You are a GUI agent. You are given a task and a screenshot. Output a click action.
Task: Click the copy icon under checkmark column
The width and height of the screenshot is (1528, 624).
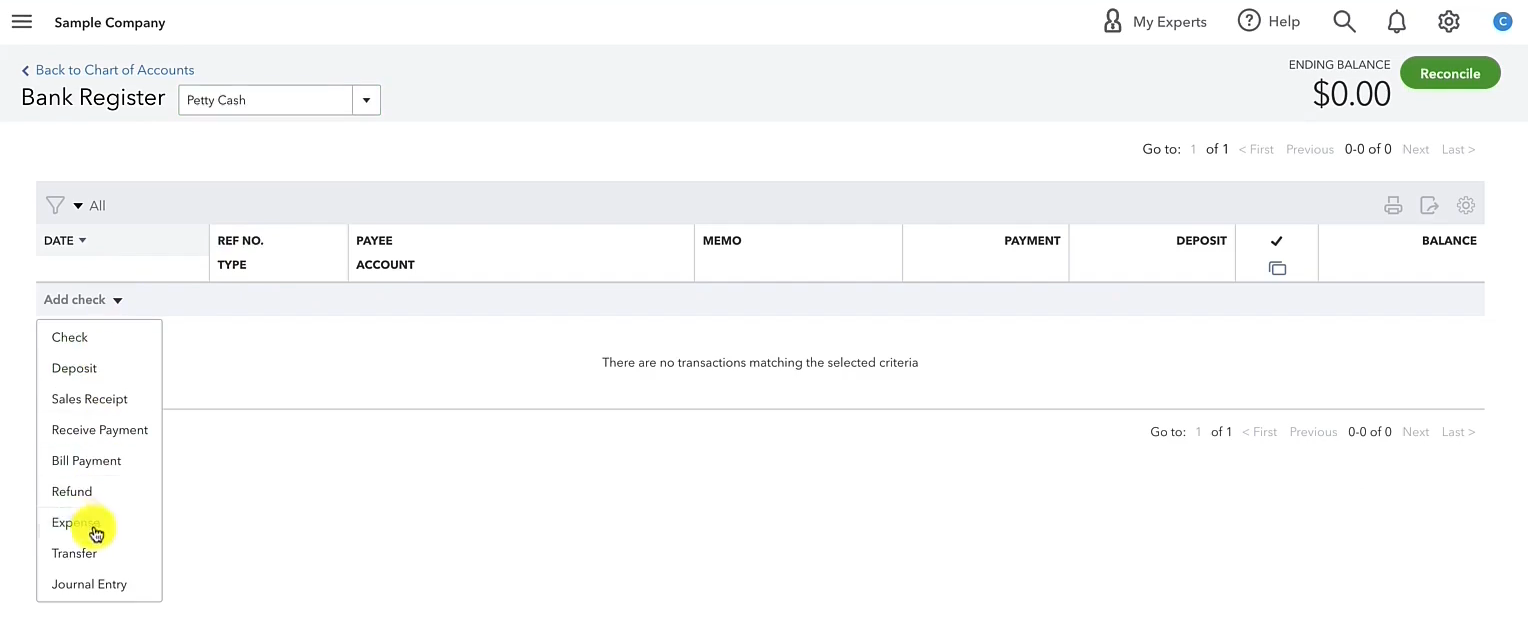[1277, 268]
